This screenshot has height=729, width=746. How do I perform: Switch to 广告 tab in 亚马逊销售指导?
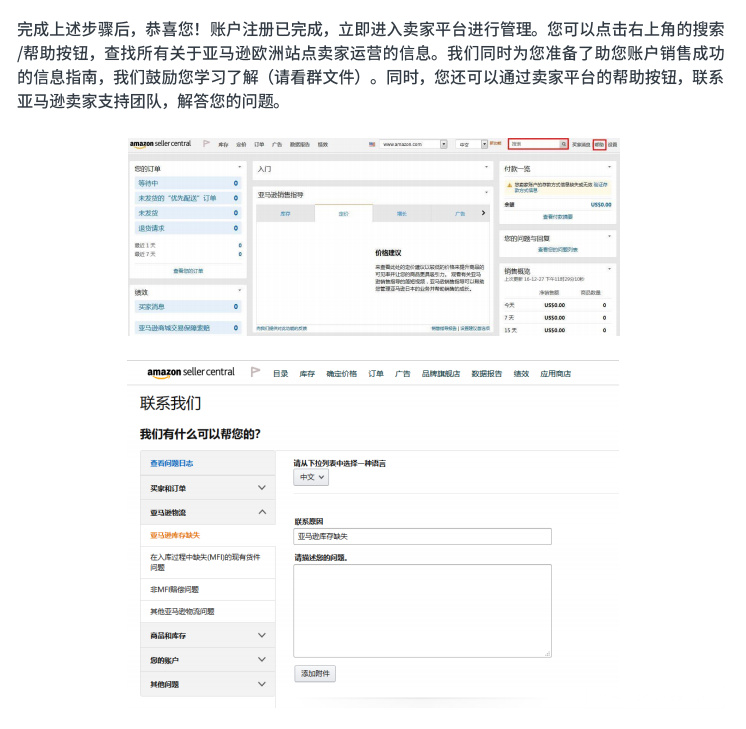click(460, 214)
